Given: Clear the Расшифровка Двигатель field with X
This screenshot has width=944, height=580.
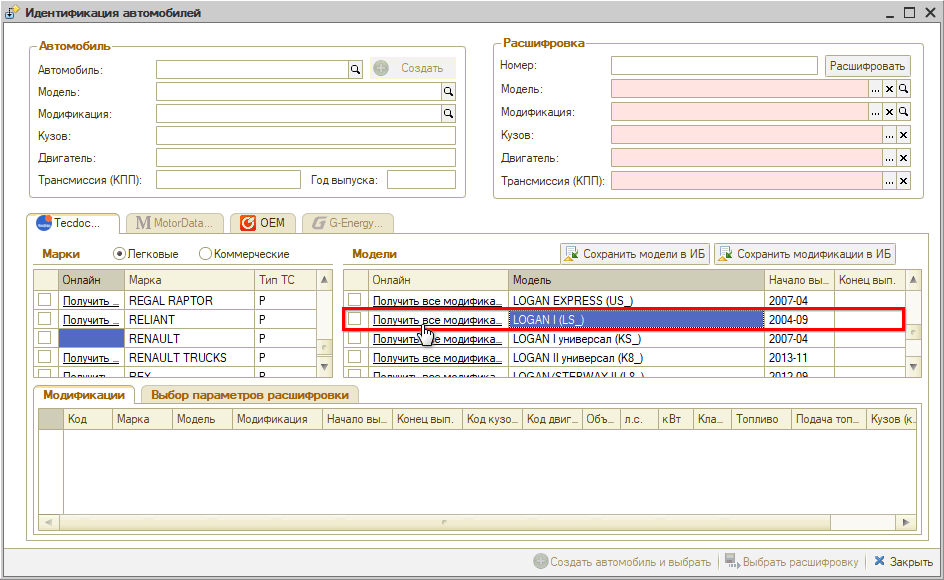Looking at the screenshot, I should [903, 158].
